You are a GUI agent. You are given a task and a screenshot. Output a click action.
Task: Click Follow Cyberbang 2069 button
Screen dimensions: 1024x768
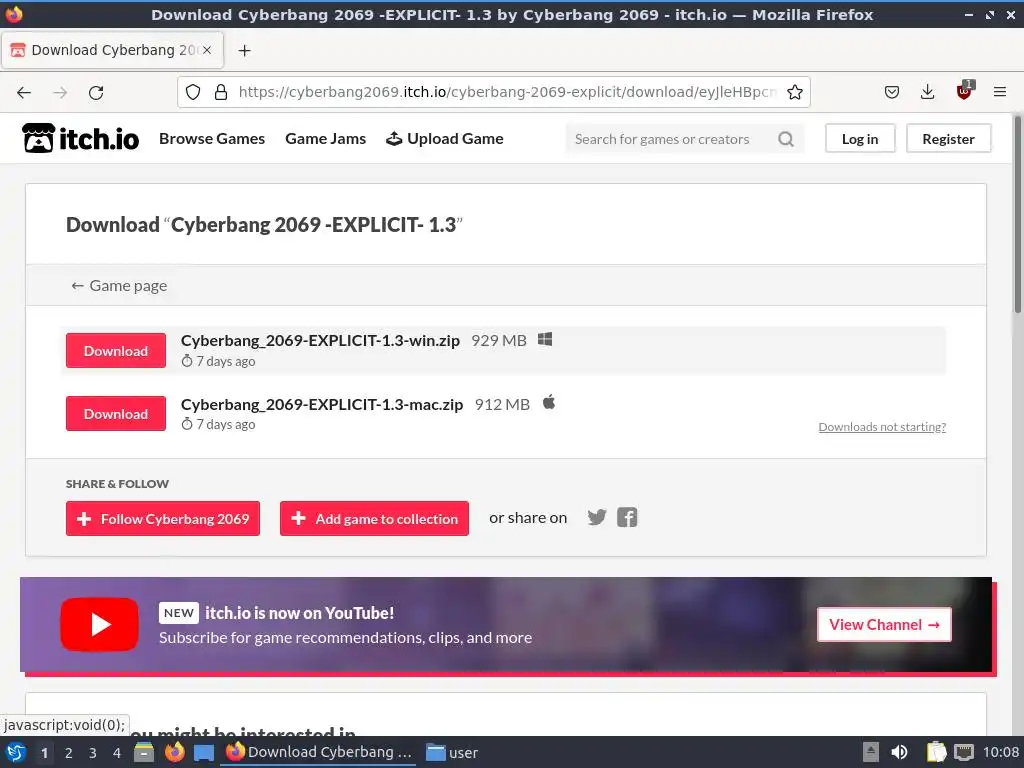[163, 519]
